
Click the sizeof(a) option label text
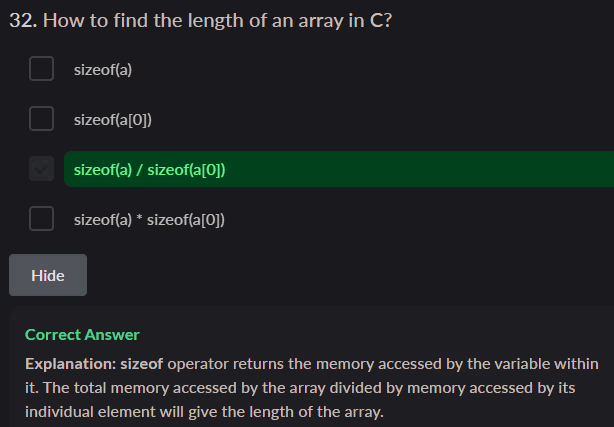tap(103, 70)
